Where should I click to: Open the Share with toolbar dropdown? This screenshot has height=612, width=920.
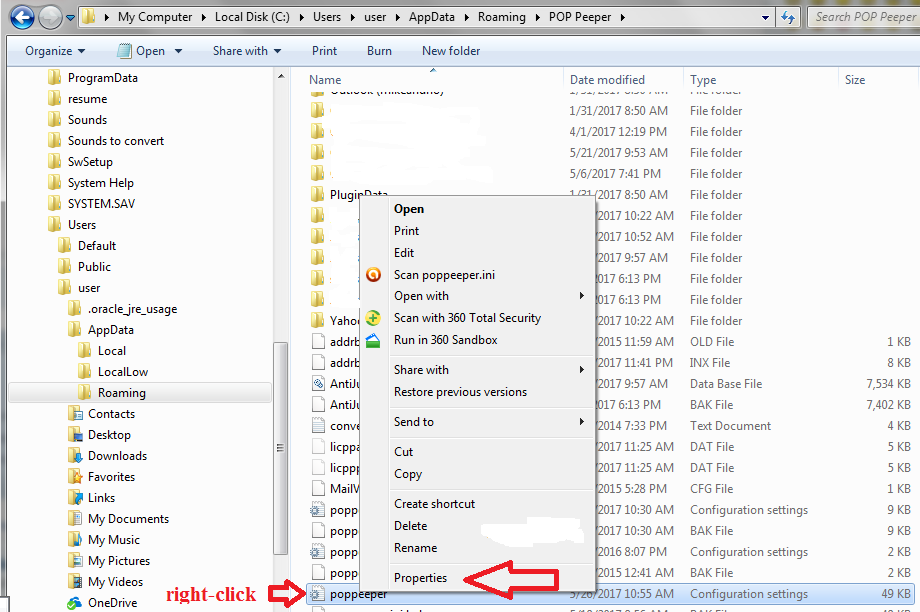point(247,51)
